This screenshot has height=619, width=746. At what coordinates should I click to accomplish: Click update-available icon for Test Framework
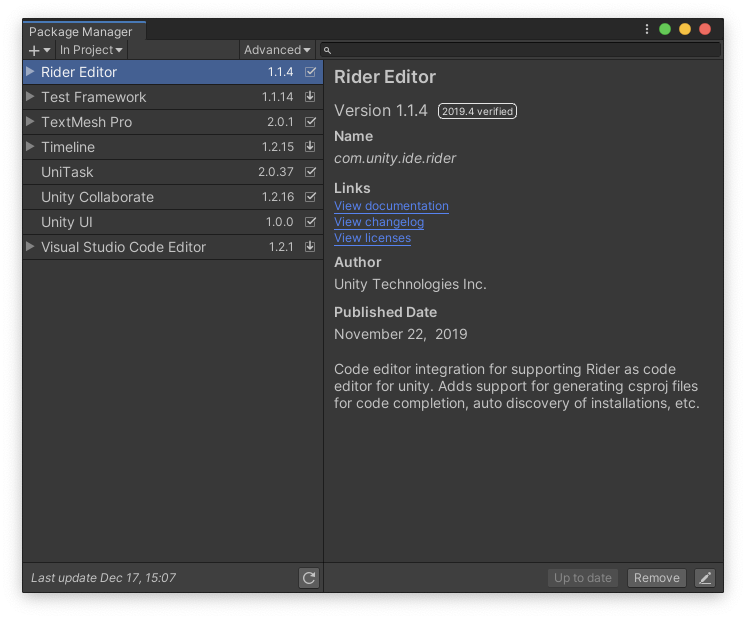pos(310,97)
